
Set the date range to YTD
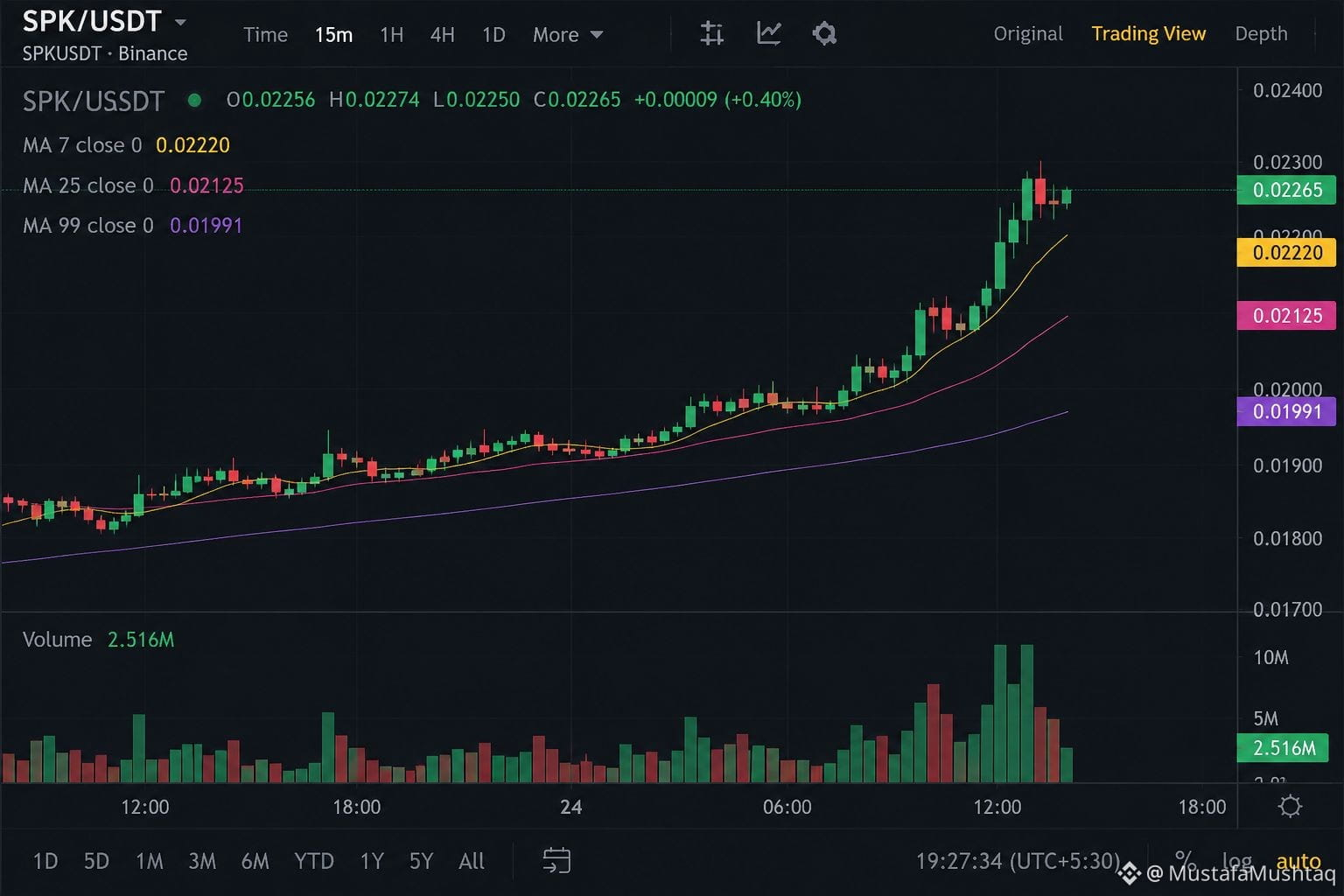[314, 861]
